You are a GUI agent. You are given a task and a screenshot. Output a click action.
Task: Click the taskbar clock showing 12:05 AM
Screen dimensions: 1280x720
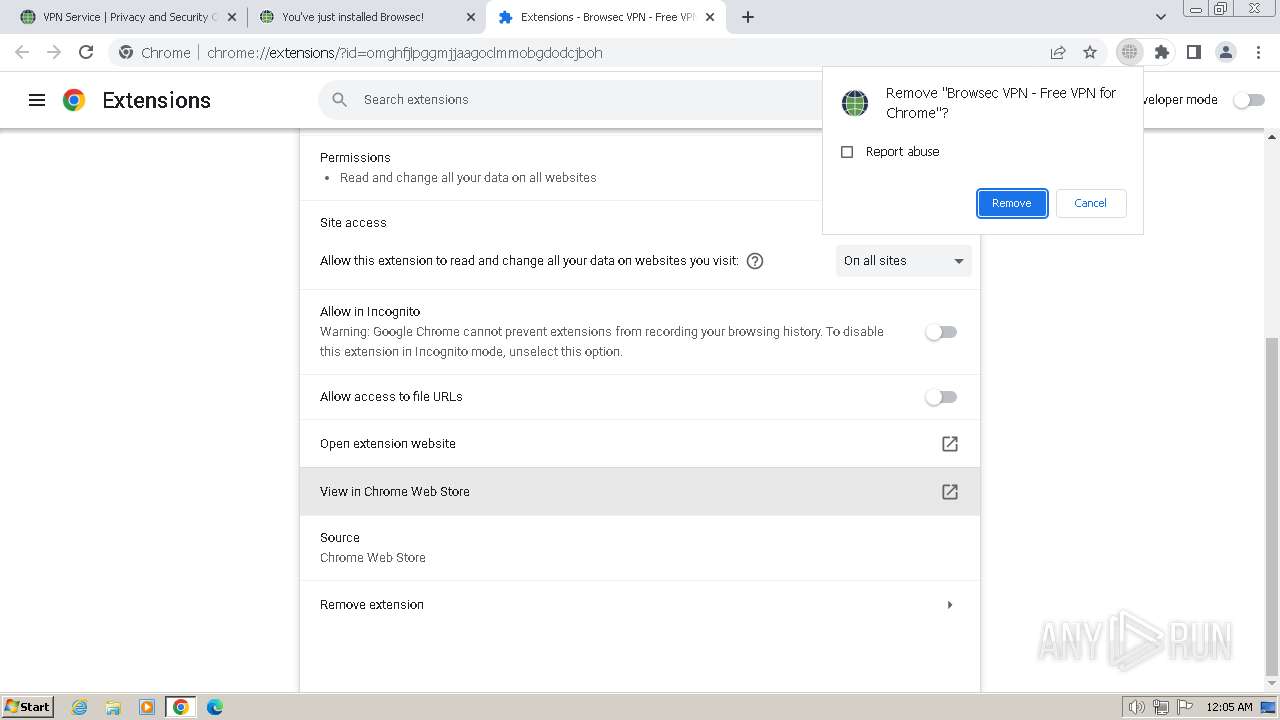point(1229,707)
